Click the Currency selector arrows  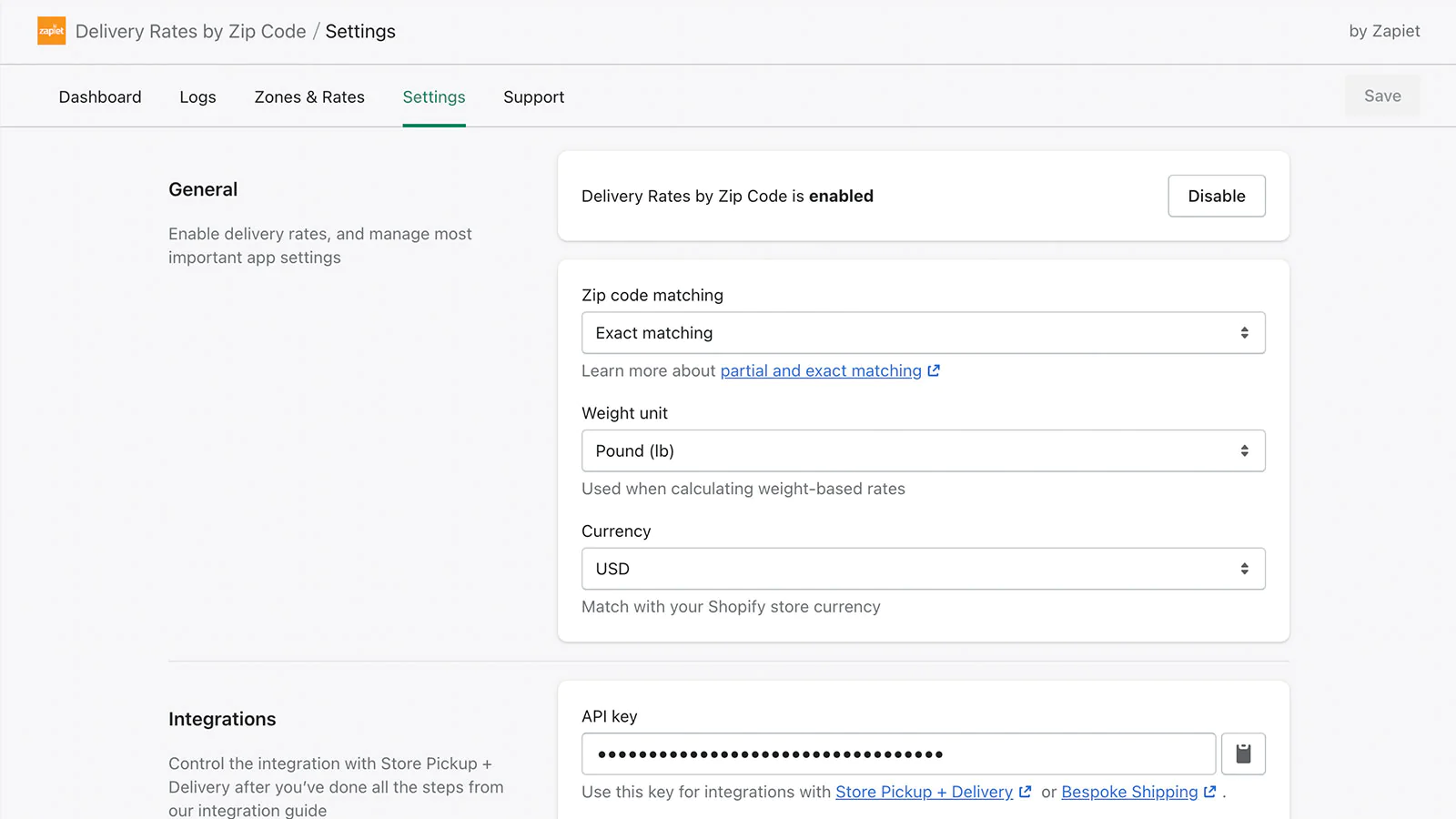1244,569
